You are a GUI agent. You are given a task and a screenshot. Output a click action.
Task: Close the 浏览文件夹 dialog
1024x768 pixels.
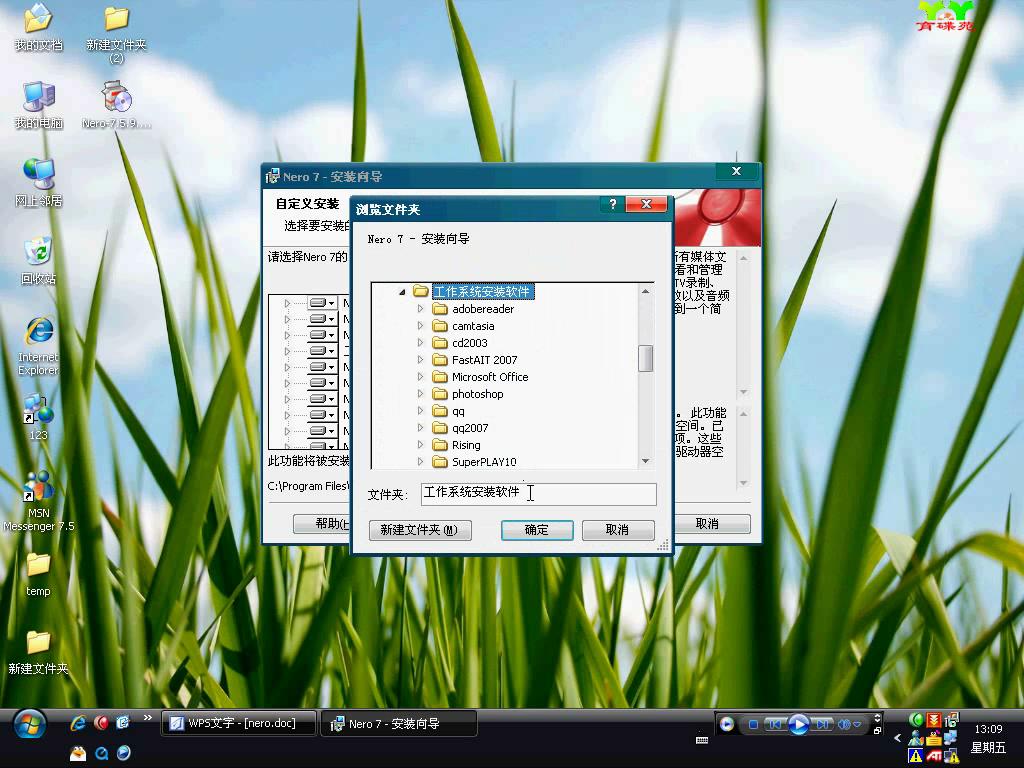[647, 204]
